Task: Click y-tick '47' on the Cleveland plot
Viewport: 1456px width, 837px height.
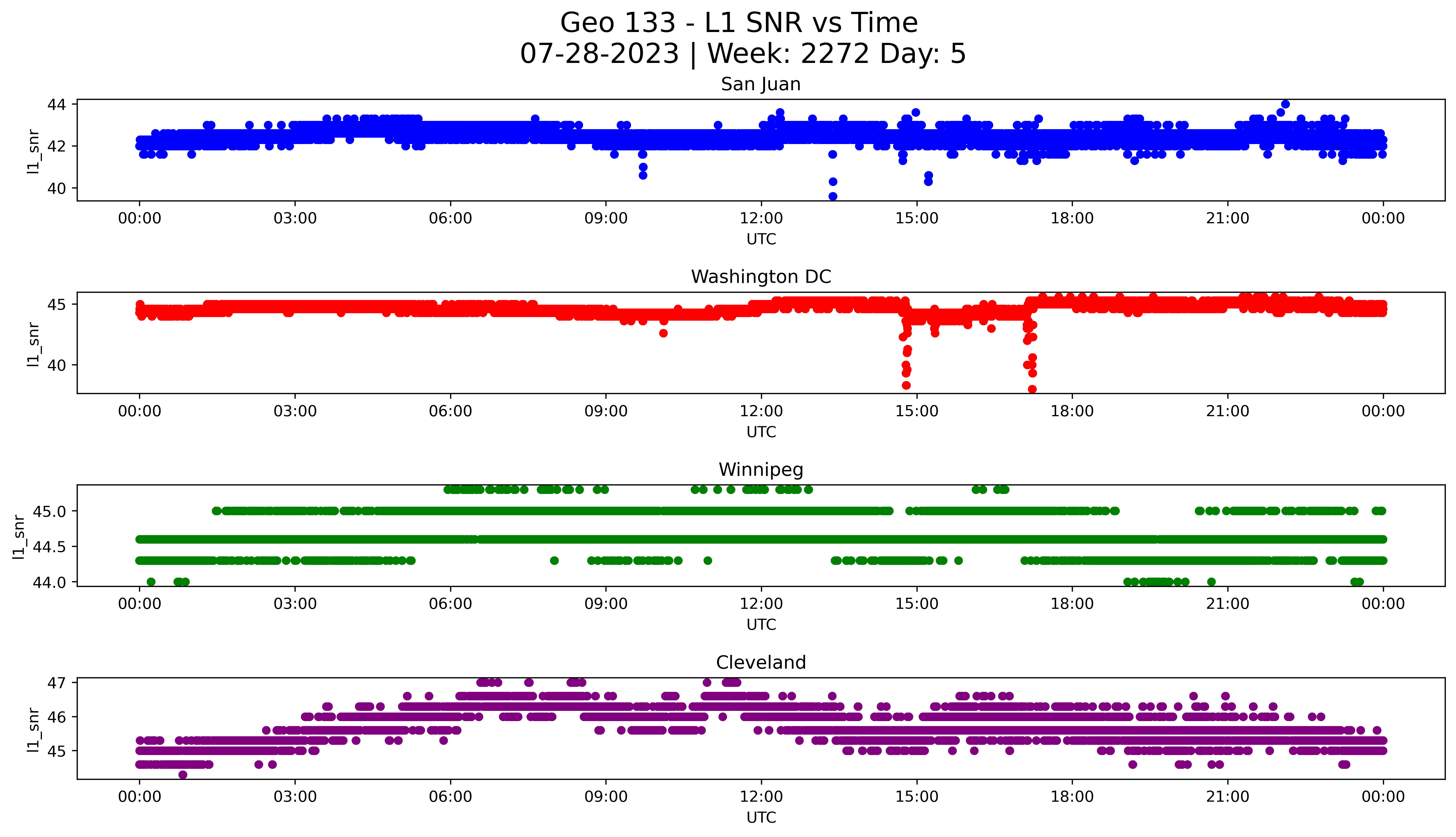Action: [57, 683]
